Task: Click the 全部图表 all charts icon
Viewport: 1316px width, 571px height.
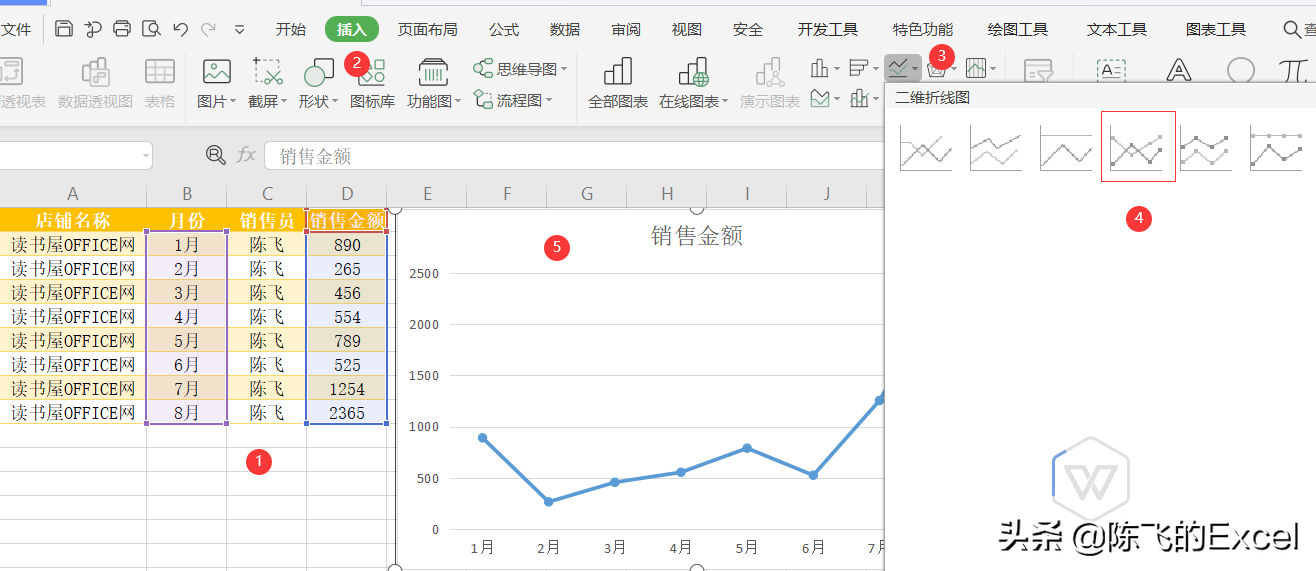Action: (618, 71)
